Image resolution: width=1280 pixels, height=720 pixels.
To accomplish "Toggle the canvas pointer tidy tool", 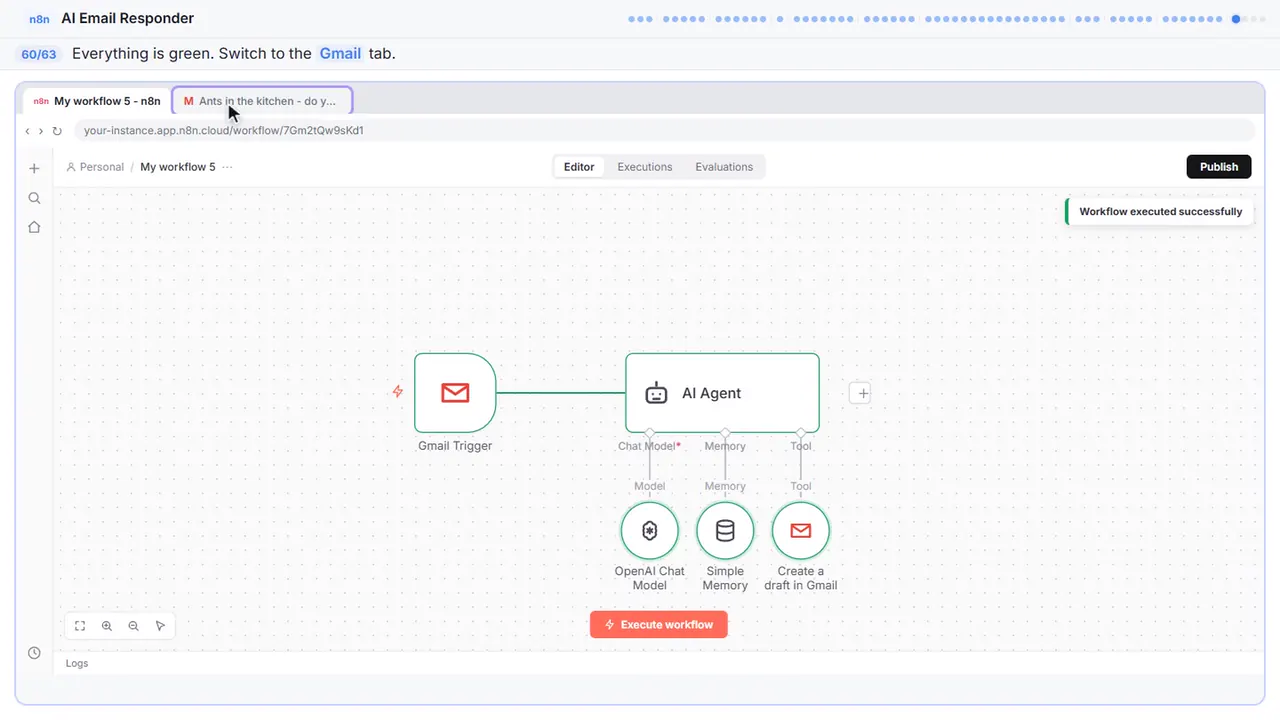I will tap(161, 626).
